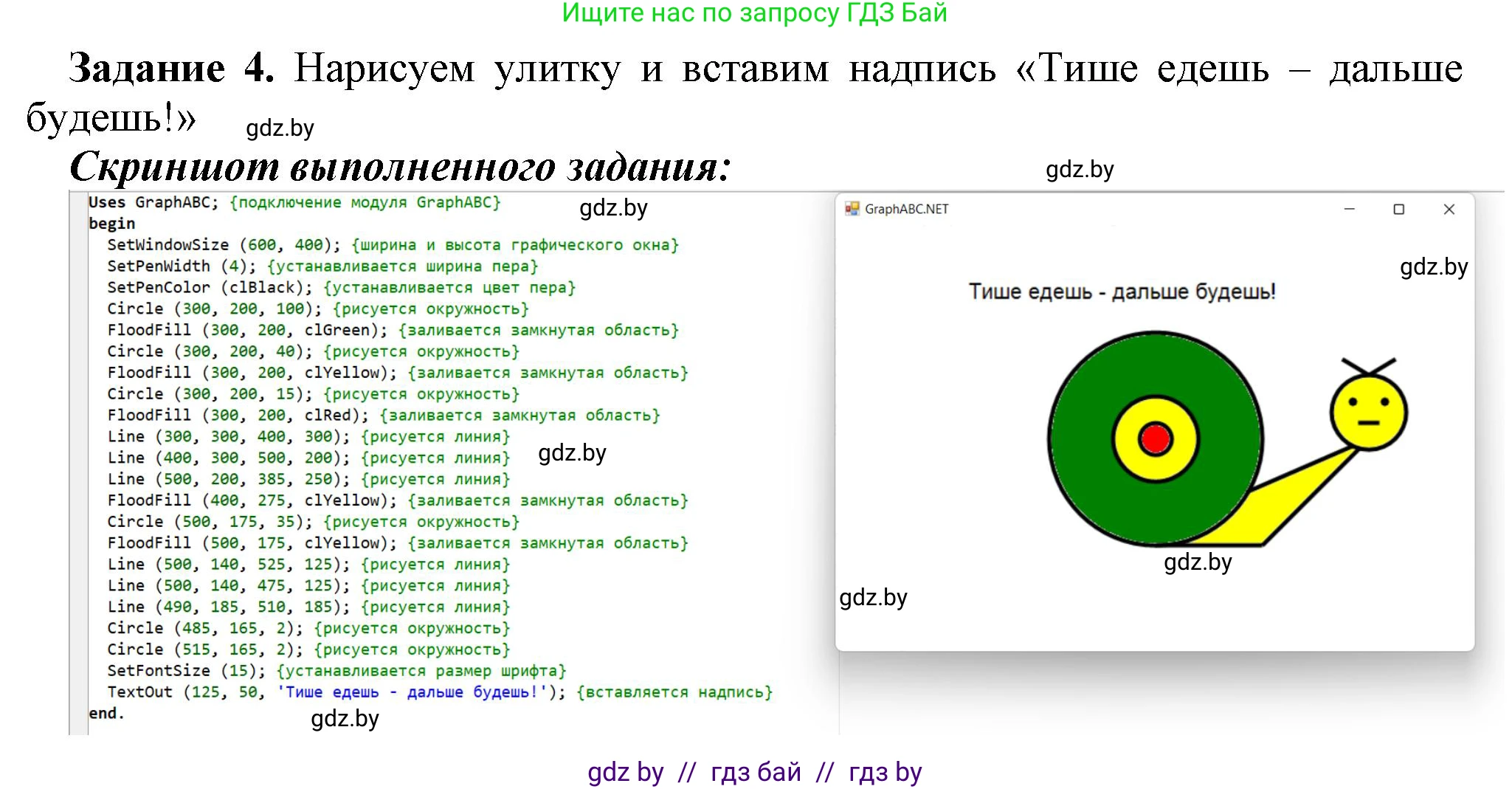Click the green ГДЗ Бай banner text
Viewport: 1512px width, 789px height.
pos(756,13)
